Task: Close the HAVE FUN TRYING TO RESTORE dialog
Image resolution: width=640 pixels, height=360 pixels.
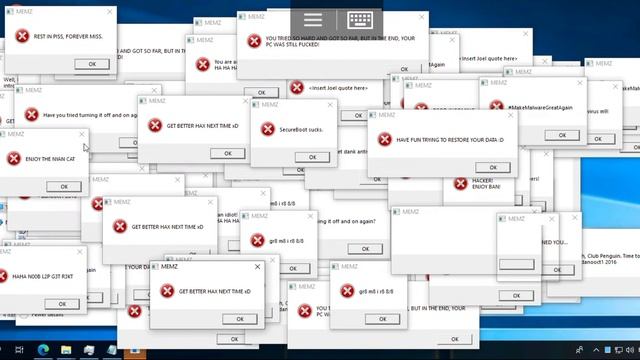Action: point(510,116)
